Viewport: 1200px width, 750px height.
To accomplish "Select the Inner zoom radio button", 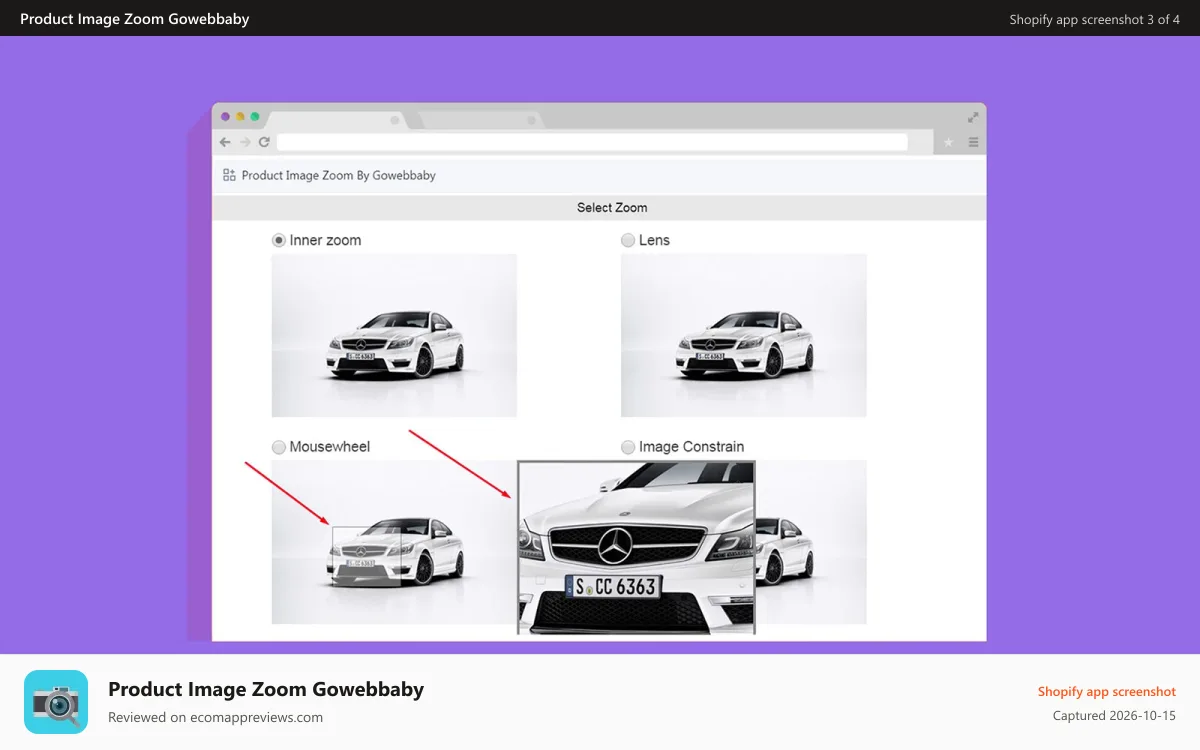I will (279, 240).
